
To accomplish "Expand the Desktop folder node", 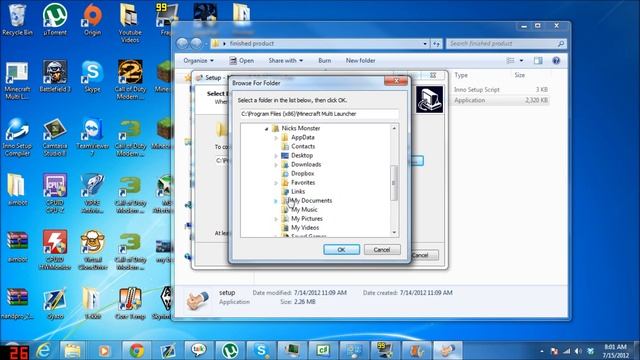I will [276, 156].
